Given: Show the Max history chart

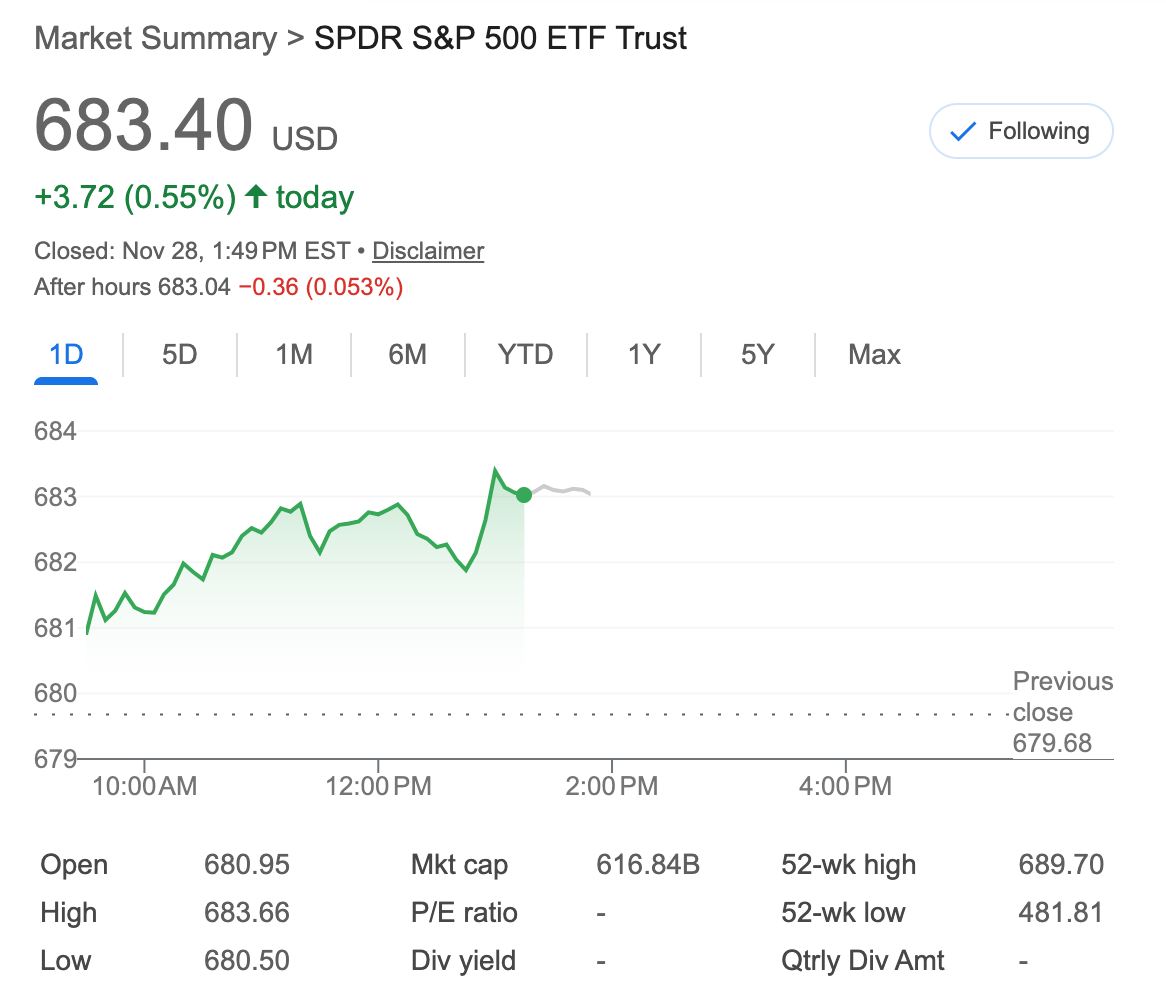Looking at the screenshot, I should point(874,355).
